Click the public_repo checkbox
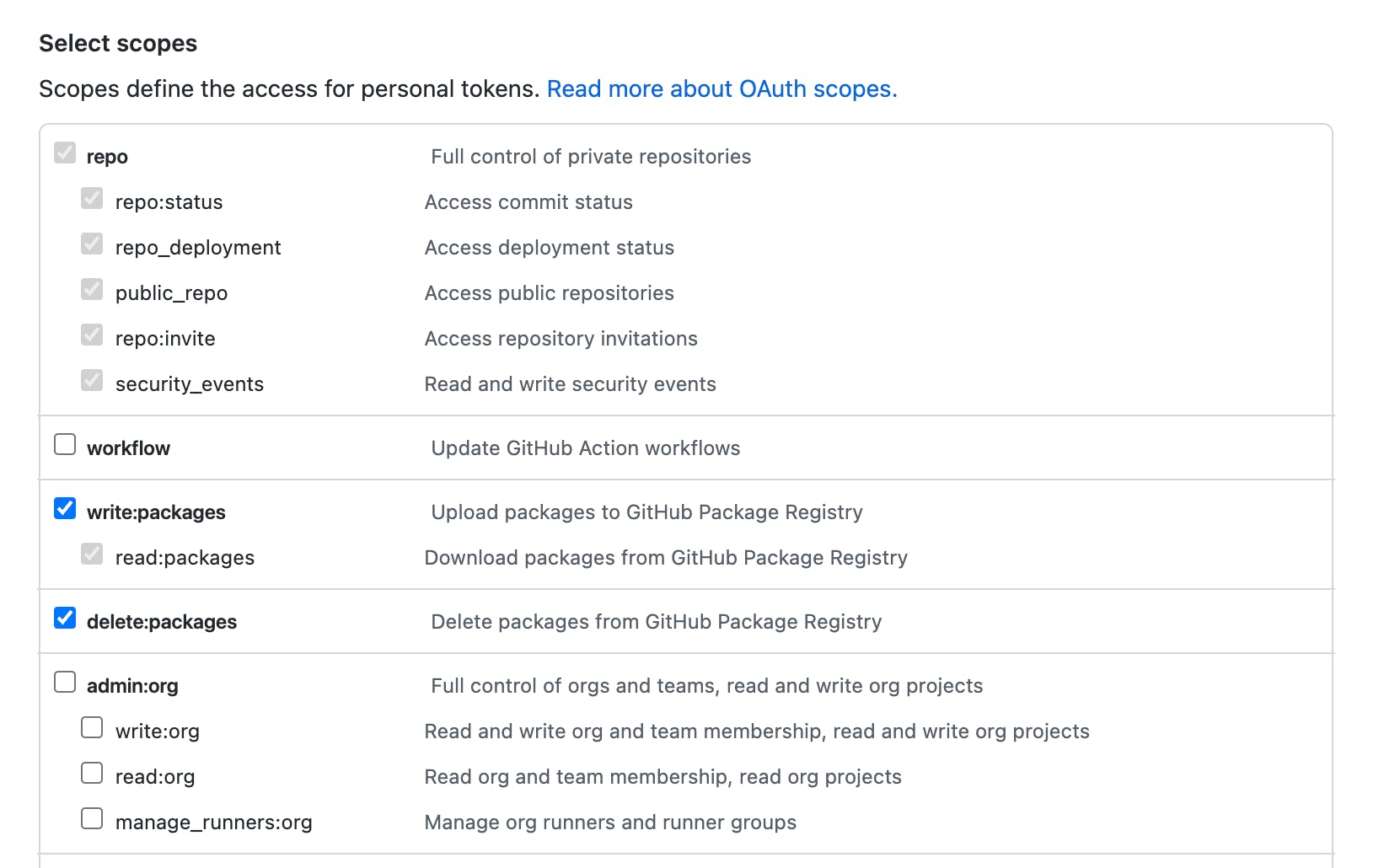Screen dimensions: 1384x868 point(92,289)
